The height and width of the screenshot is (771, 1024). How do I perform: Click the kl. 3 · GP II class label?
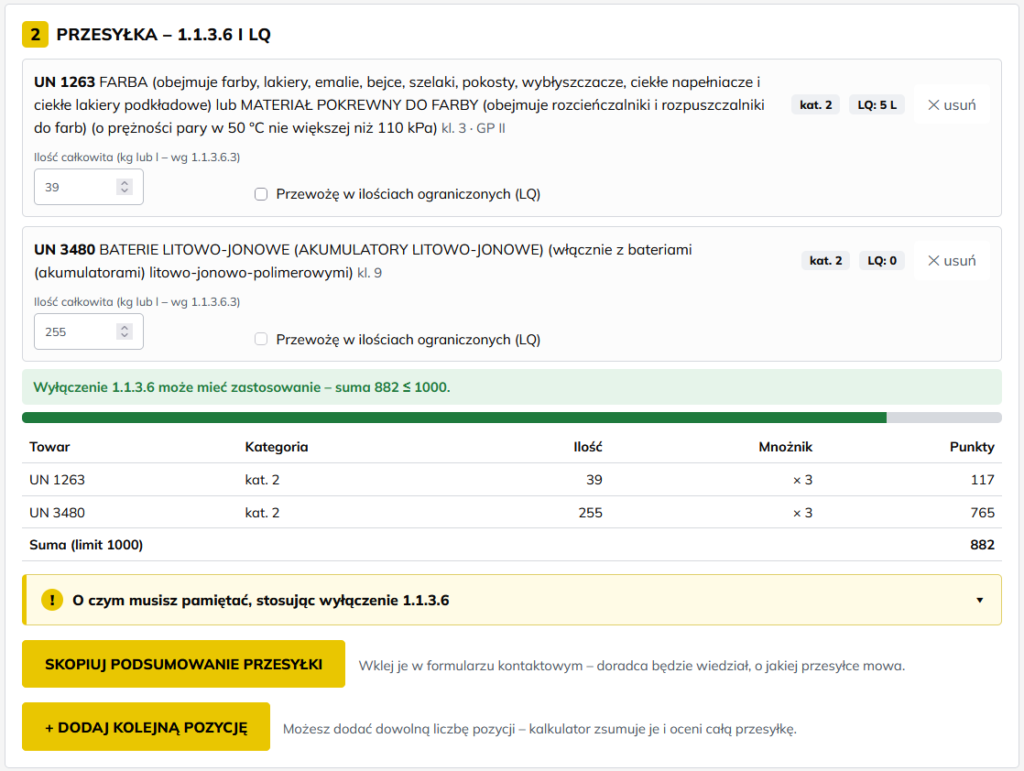pos(473,129)
